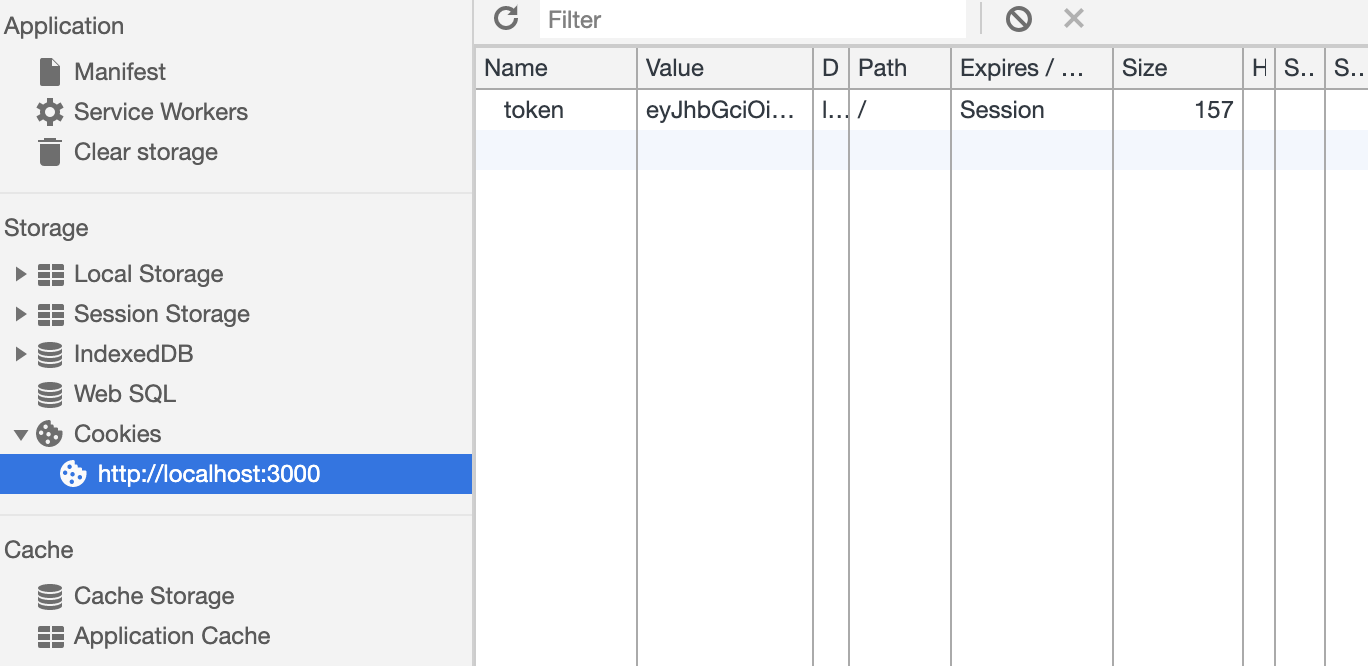Click the clear all cookies icon

pyautogui.click(x=1018, y=18)
